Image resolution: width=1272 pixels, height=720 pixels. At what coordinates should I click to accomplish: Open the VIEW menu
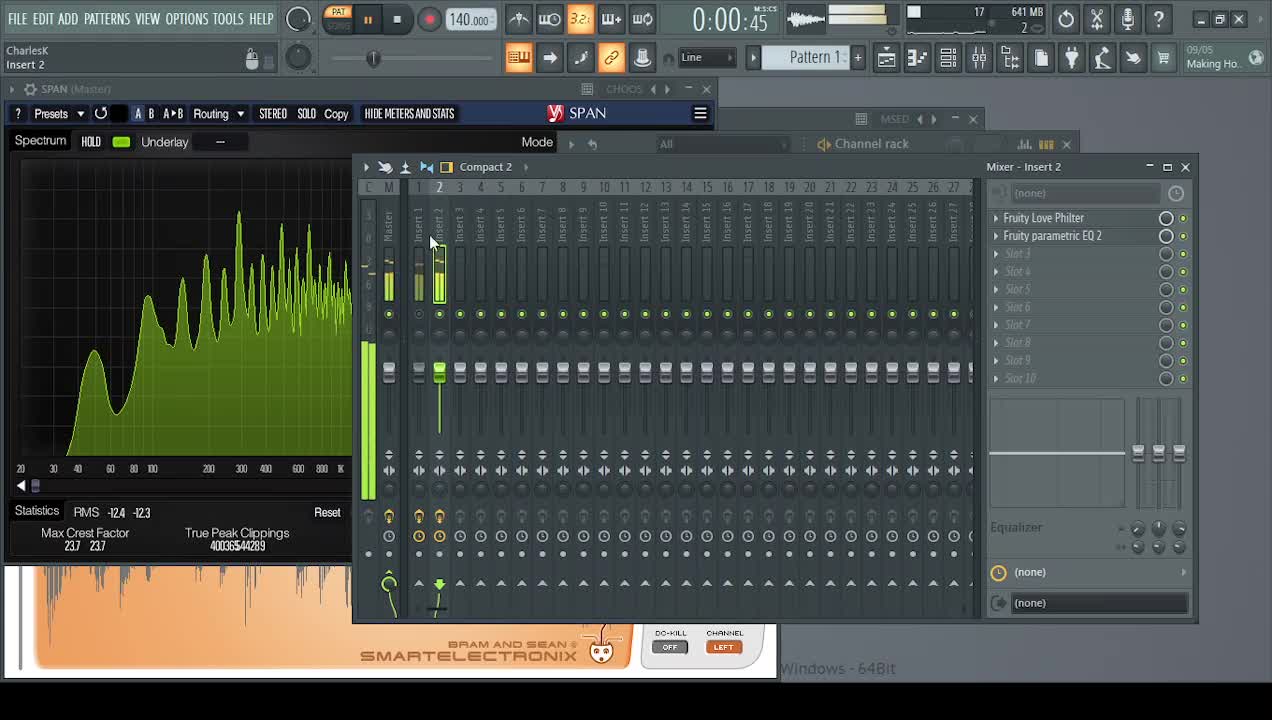147,19
